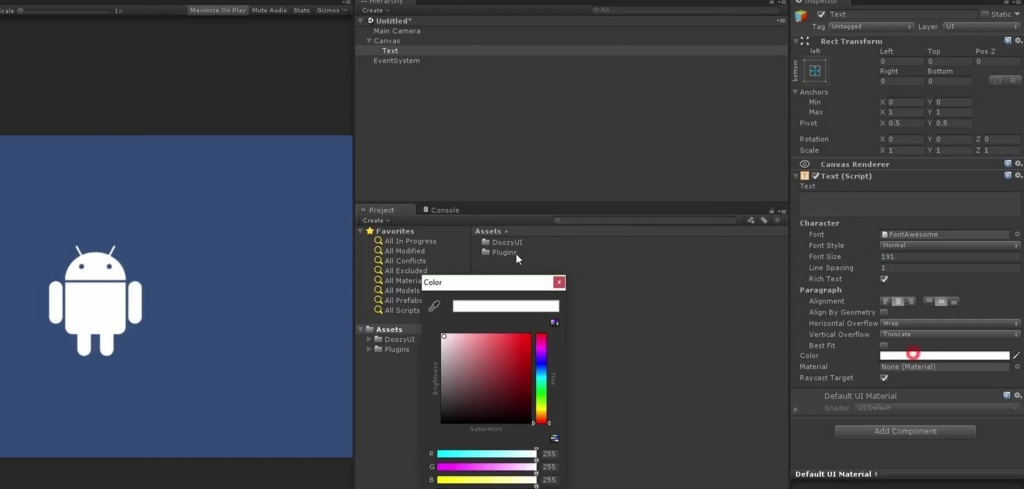Screen dimensions: 1024x489
Task: Pick a color with the eyedropper in Color window
Action: pyautogui.click(x=434, y=306)
